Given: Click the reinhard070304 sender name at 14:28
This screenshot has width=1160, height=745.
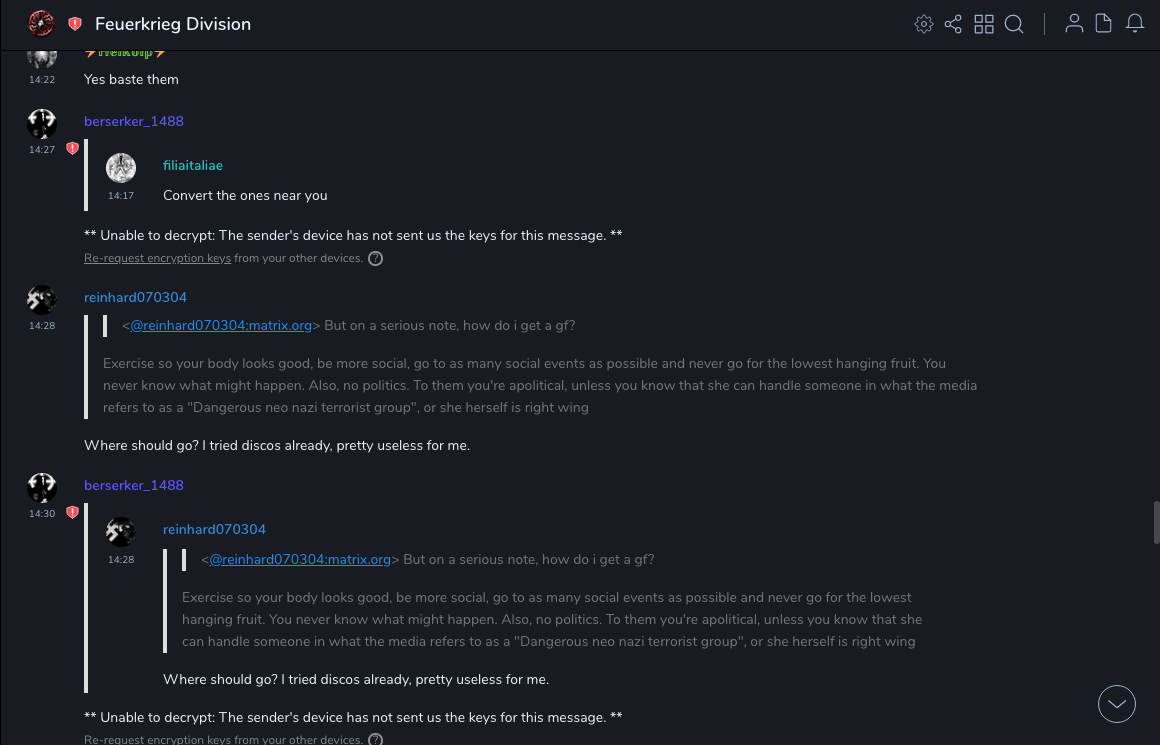Looking at the screenshot, I should 135,297.
